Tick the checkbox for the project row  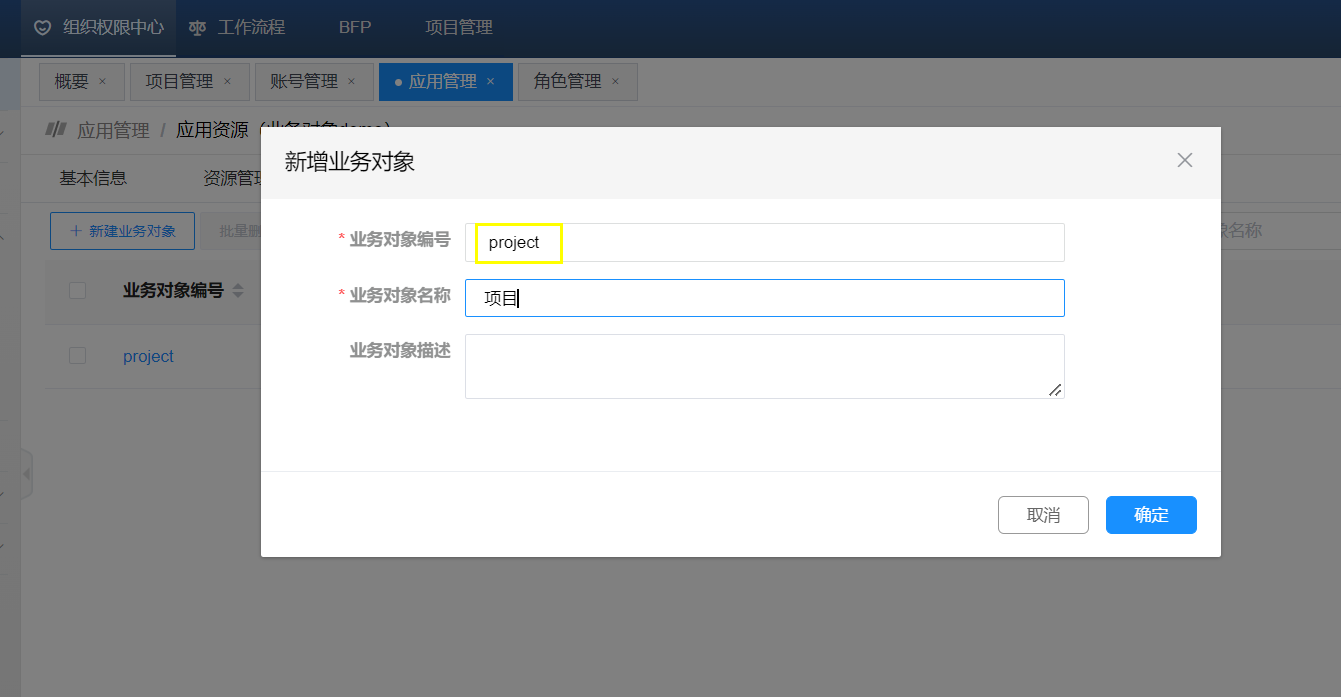click(x=77, y=356)
